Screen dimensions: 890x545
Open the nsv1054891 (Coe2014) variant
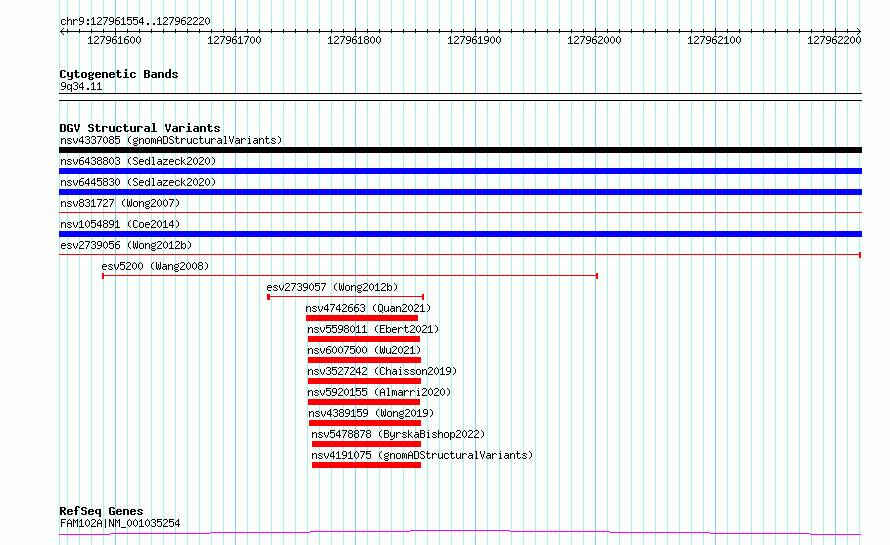tap(120, 224)
